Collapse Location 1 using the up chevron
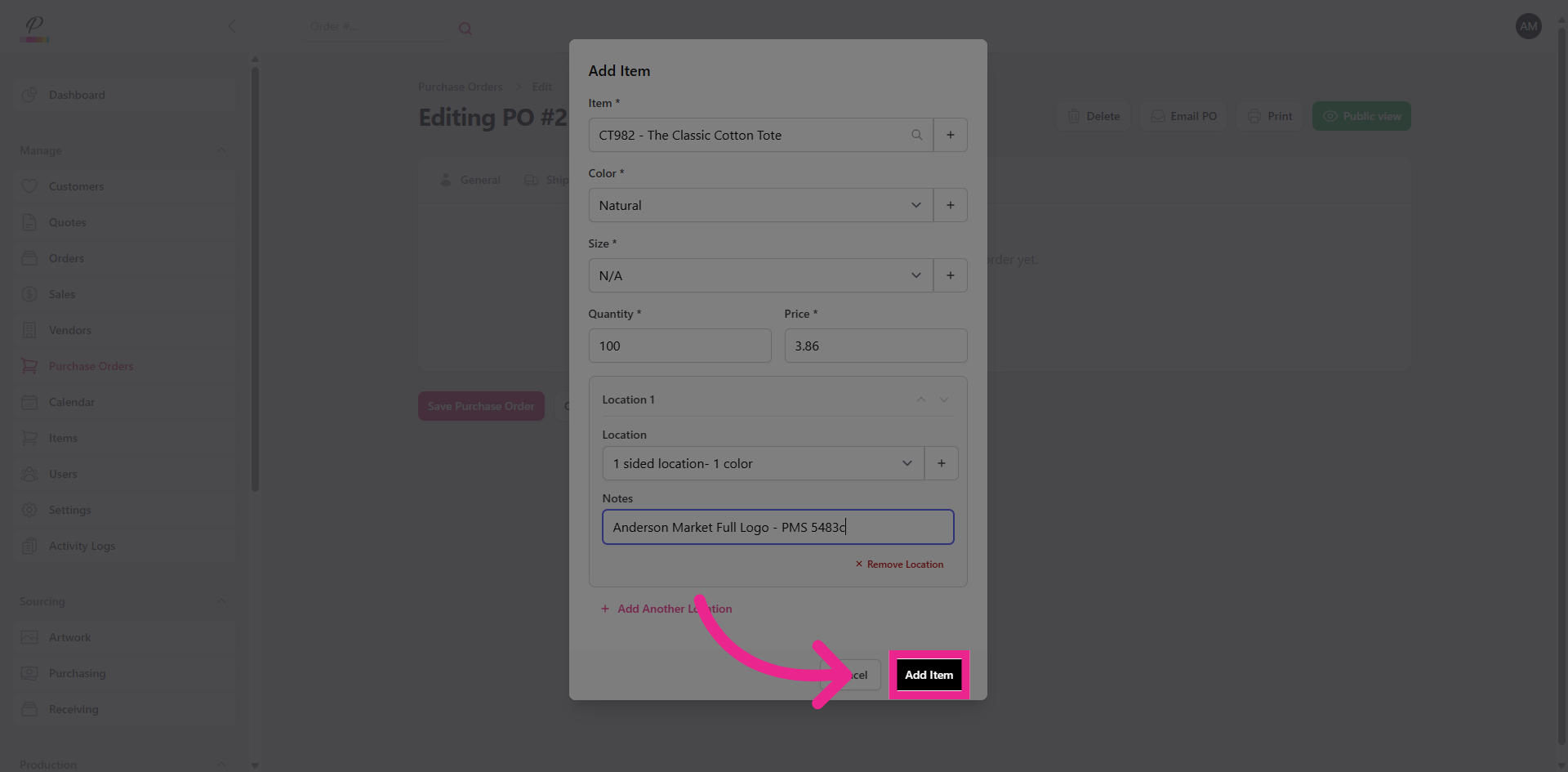The height and width of the screenshot is (772, 1568). [x=920, y=399]
